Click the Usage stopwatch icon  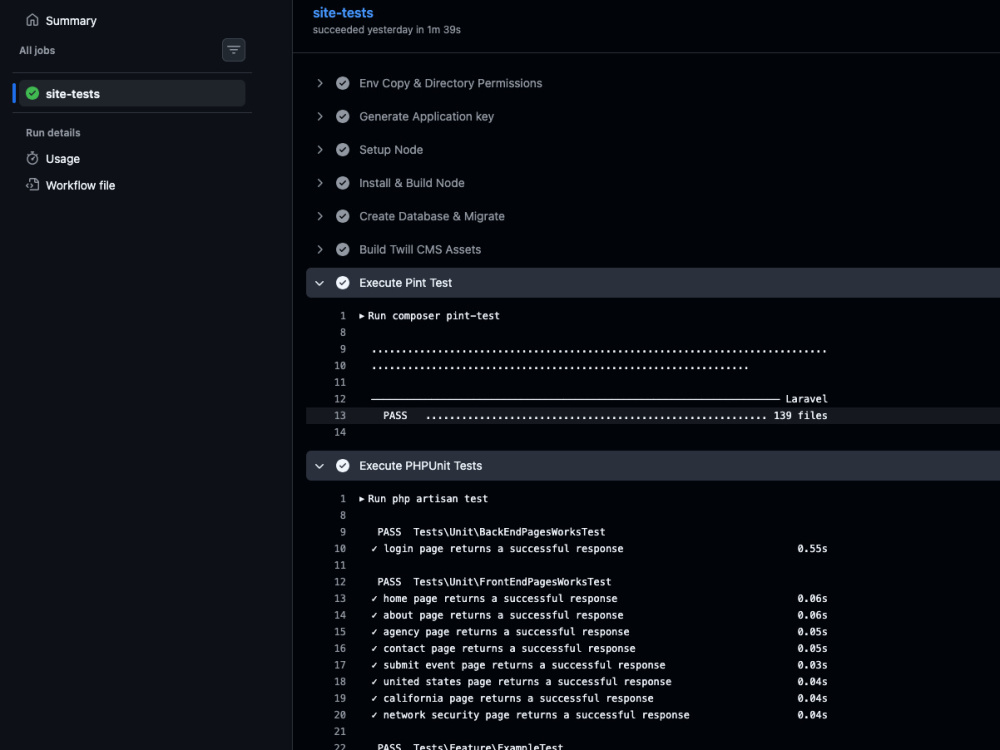(x=32, y=158)
